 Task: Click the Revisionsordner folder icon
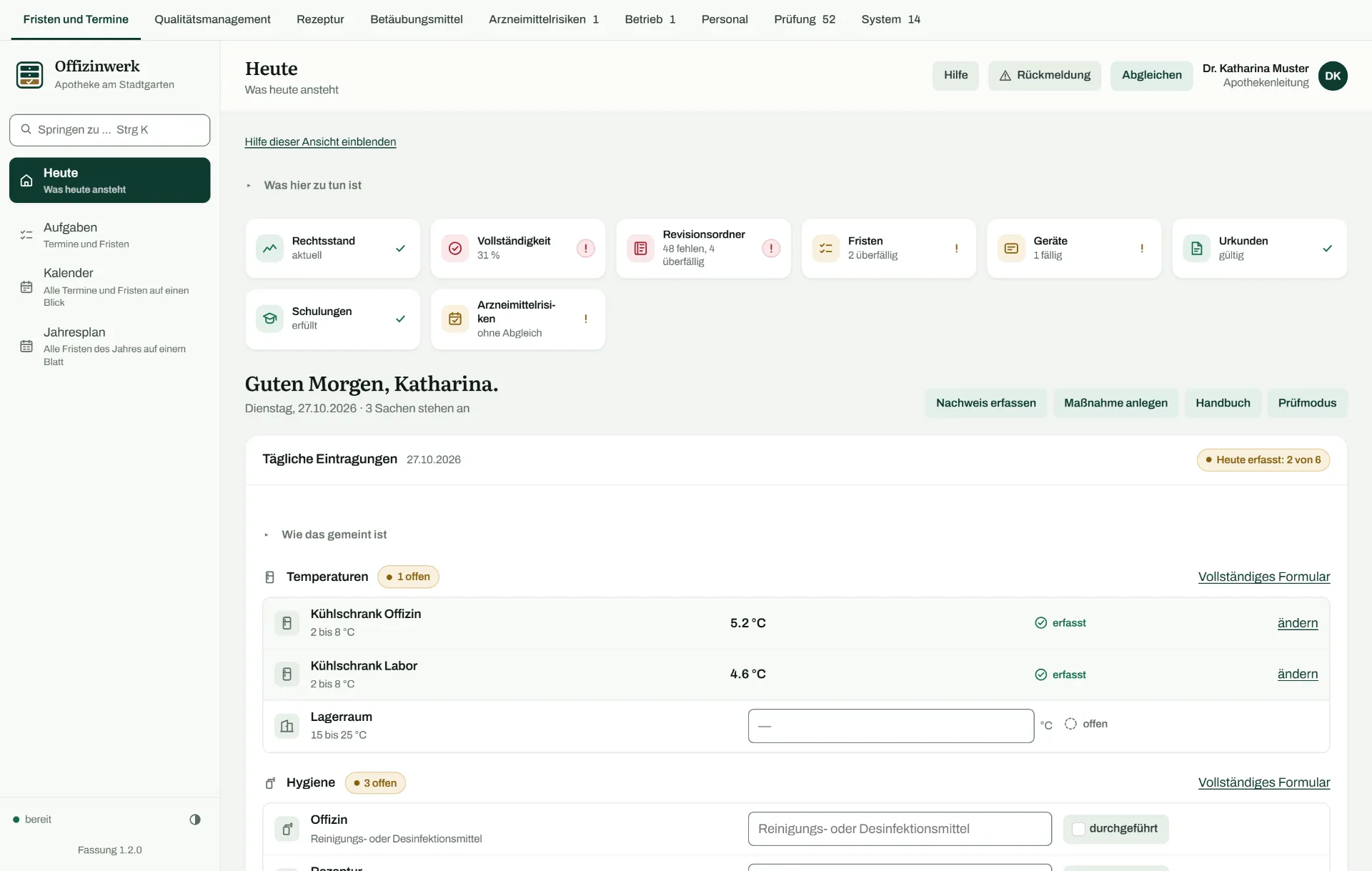click(640, 248)
